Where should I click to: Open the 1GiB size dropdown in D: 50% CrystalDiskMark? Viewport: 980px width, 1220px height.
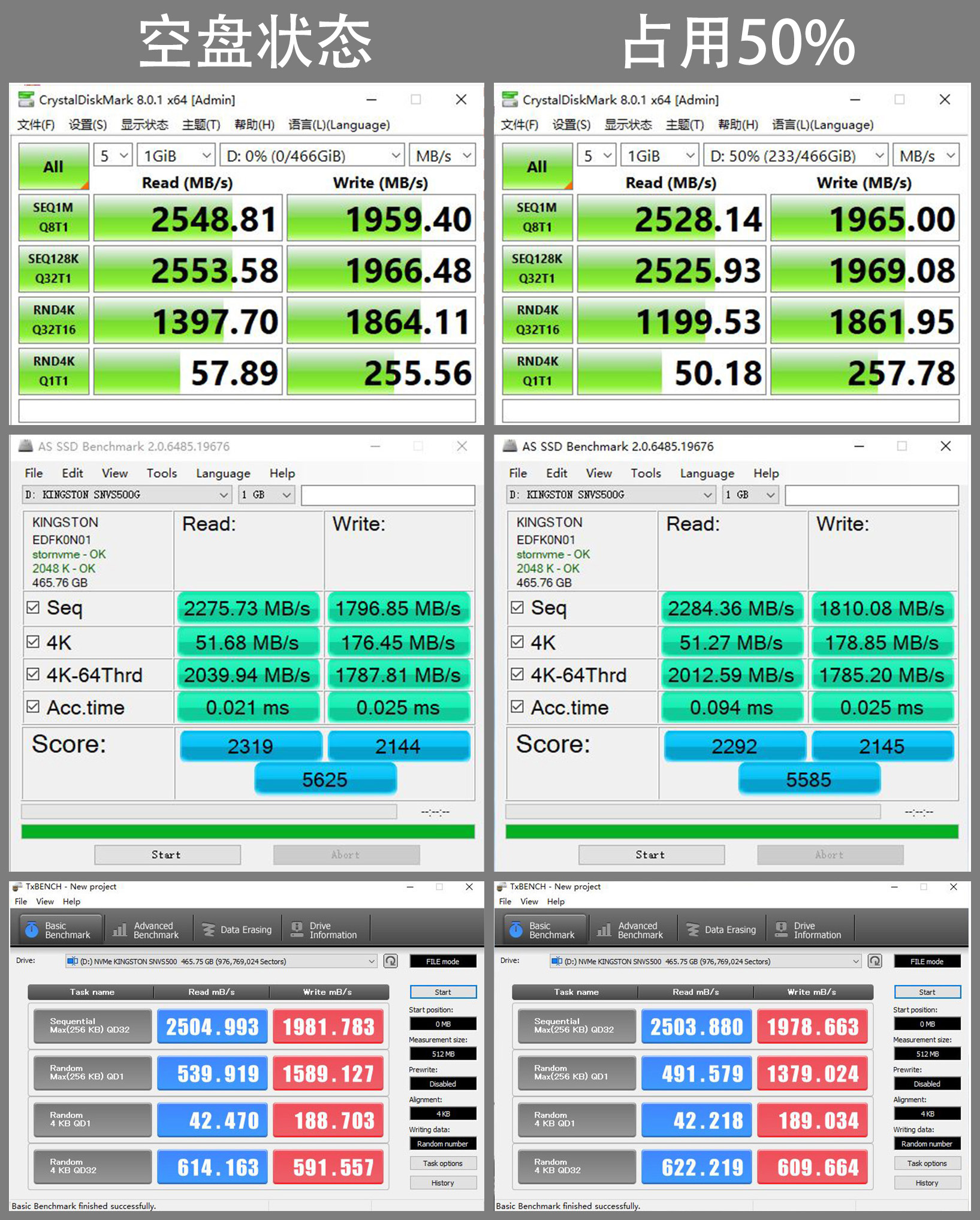coord(659,156)
